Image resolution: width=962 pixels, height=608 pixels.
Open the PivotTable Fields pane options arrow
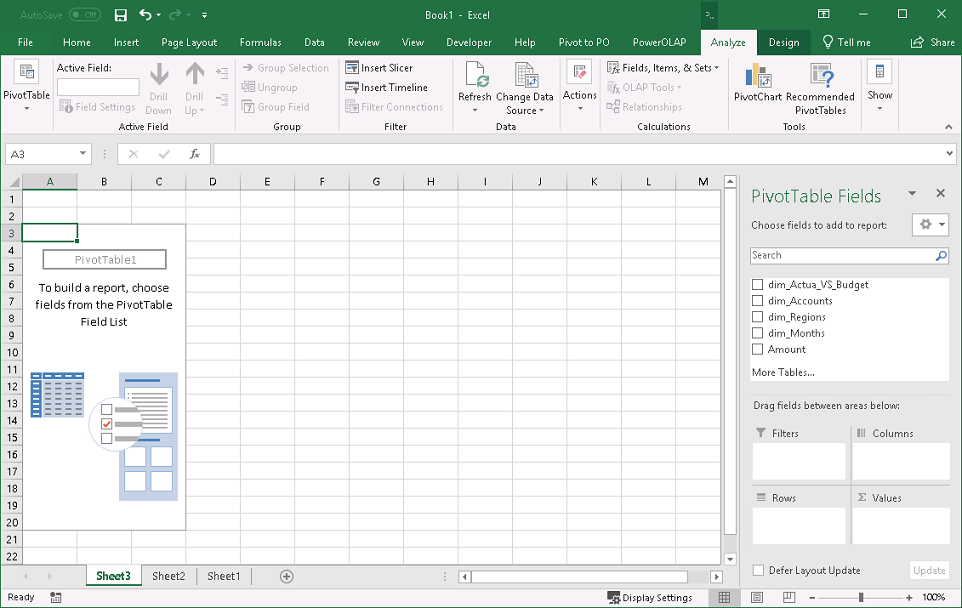tap(912, 193)
